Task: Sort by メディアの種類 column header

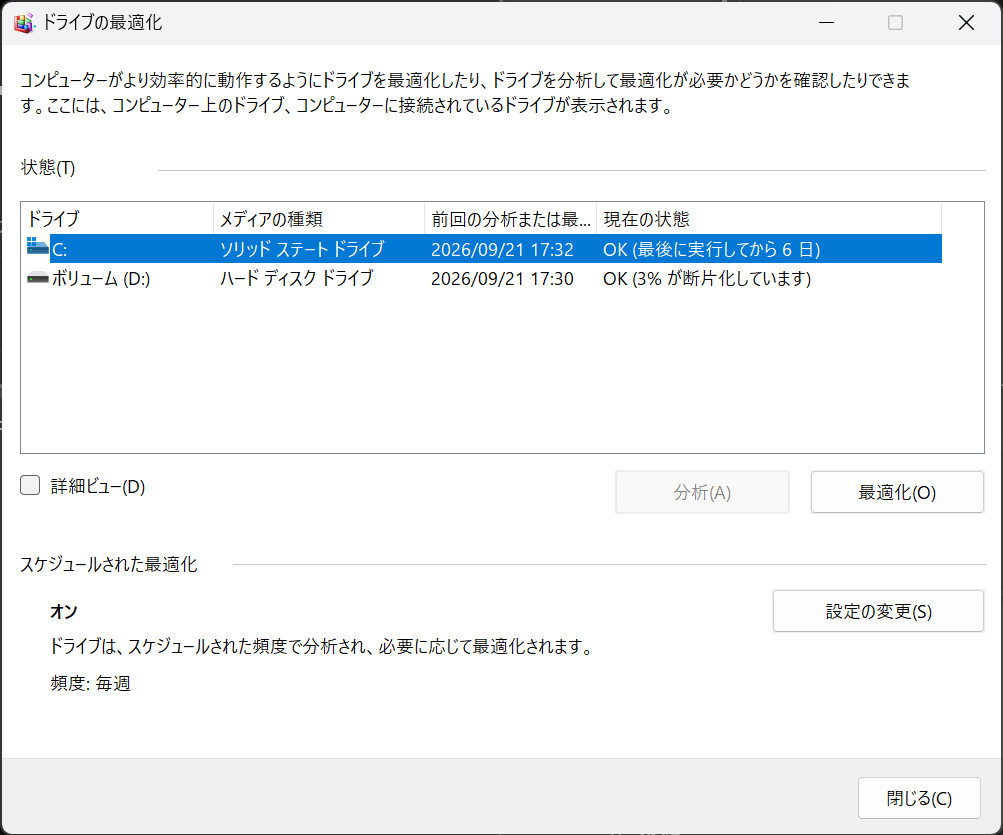Action: pos(319,219)
